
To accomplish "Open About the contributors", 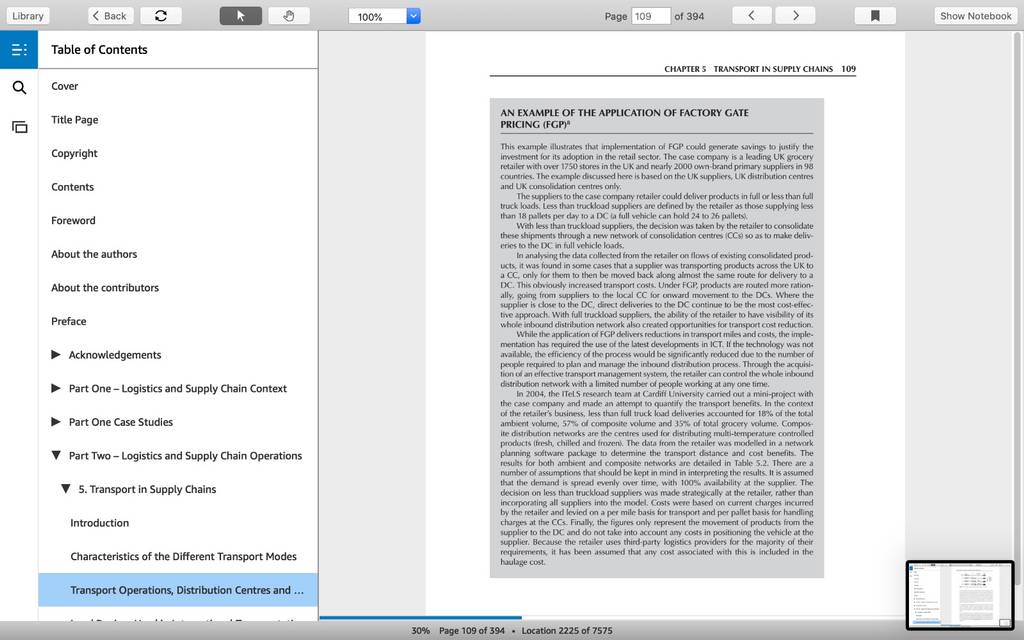I will coord(105,287).
